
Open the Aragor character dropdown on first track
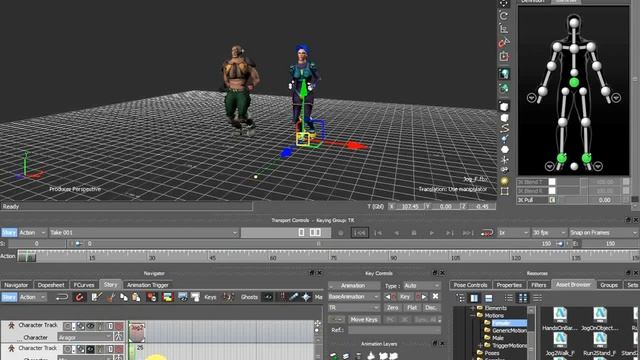(85, 337)
